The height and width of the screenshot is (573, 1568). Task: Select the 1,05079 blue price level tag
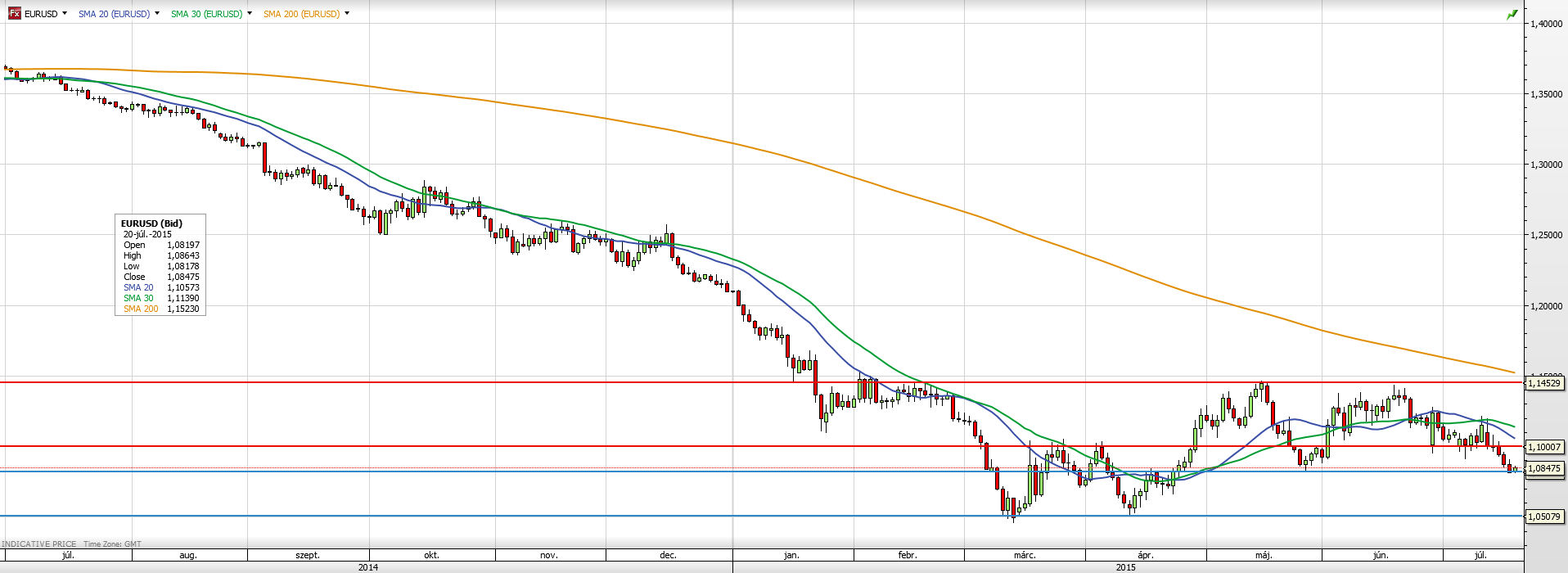point(1543,517)
